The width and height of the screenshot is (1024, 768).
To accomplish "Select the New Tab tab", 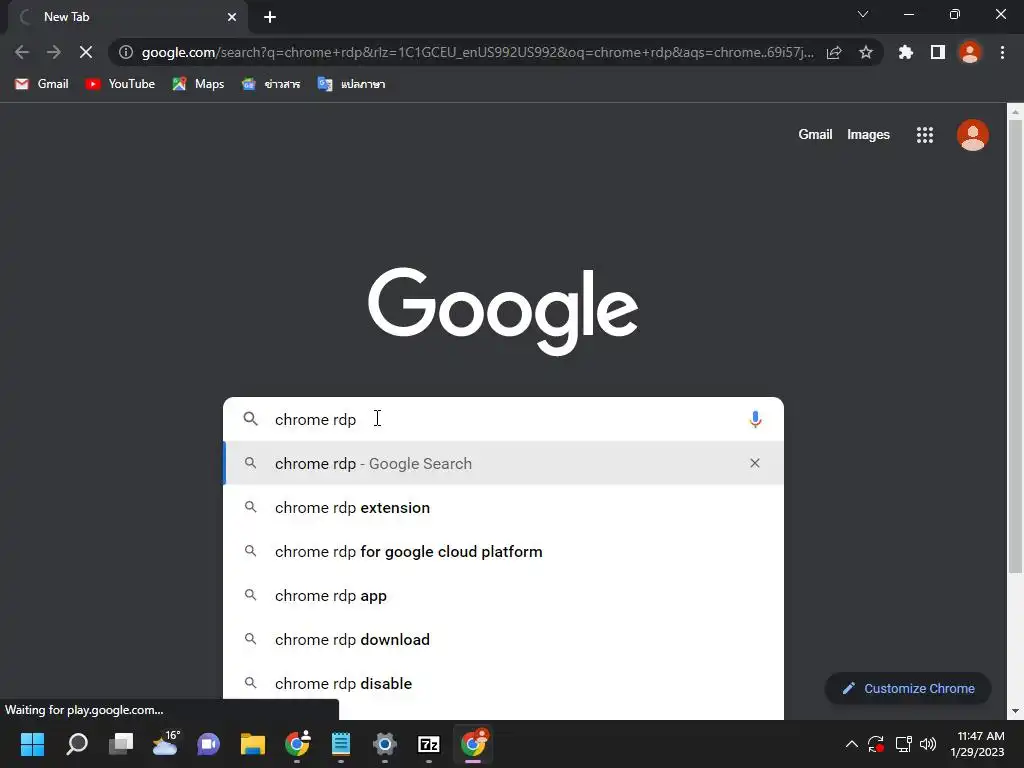I will coord(127,17).
